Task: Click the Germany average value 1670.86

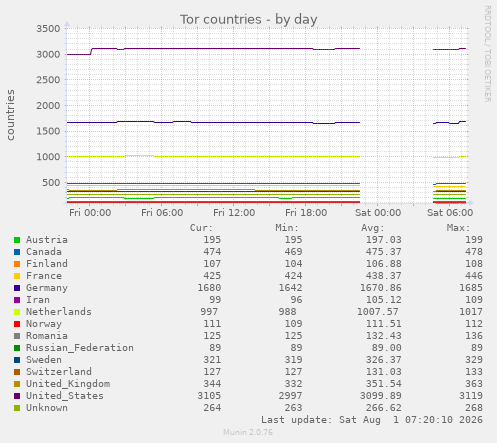Action: [x=381, y=288]
